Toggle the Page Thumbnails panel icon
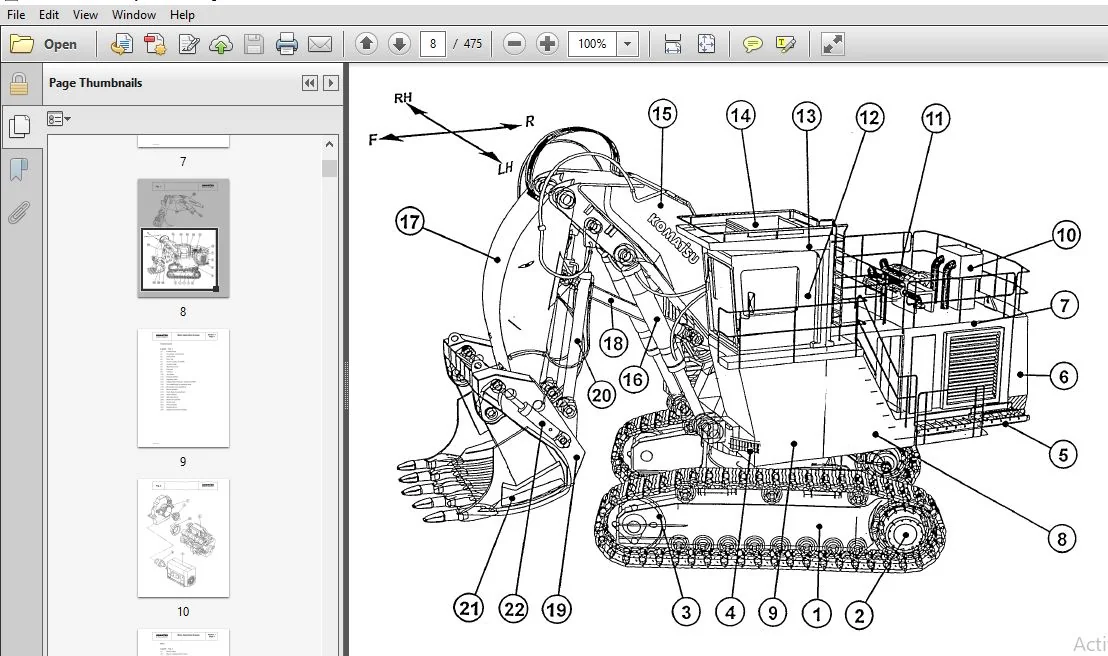This screenshot has width=1108, height=656. pos(19,127)
